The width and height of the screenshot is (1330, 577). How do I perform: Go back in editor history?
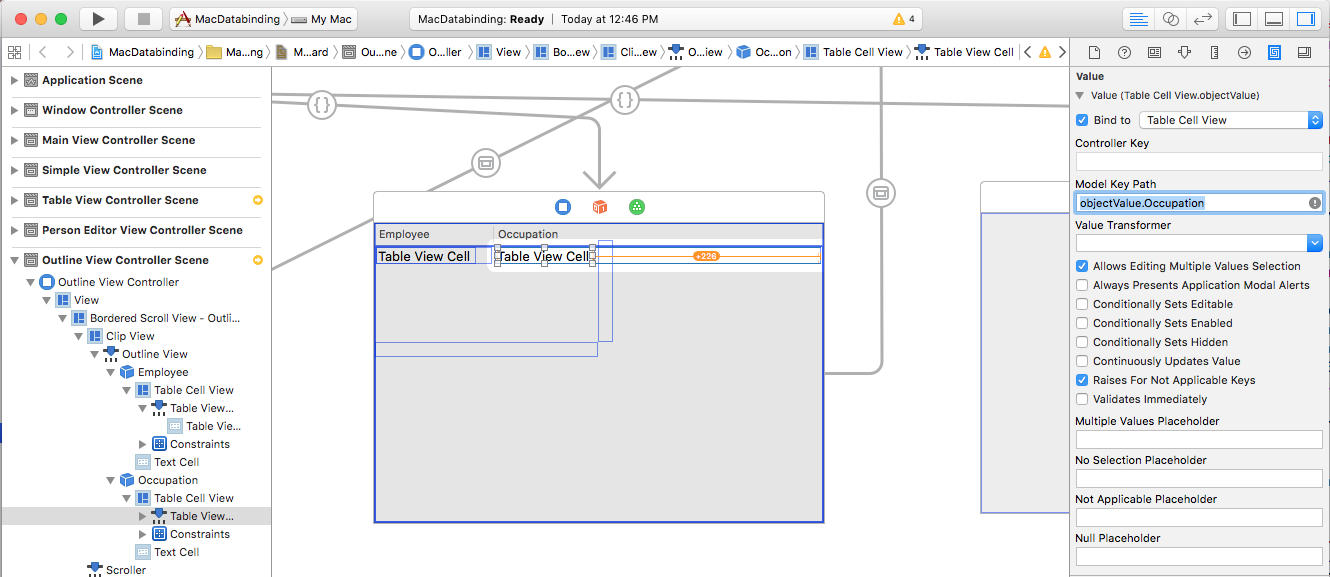[x=42, y=52]
